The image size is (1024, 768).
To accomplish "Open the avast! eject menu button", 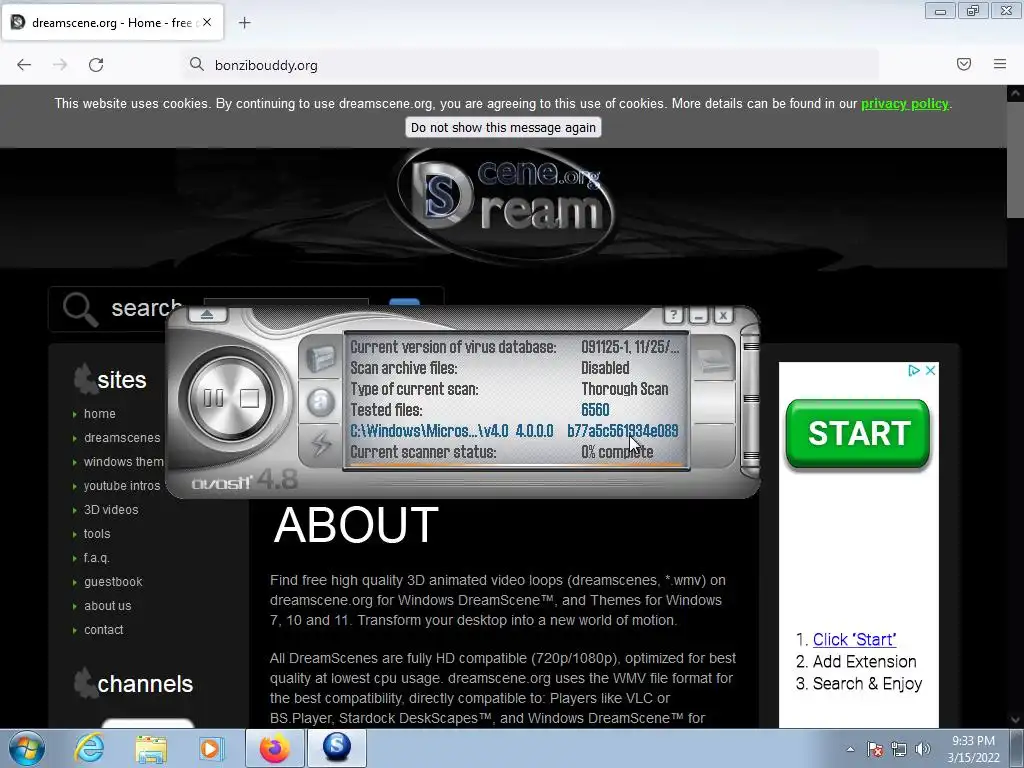I will [207, 315].
